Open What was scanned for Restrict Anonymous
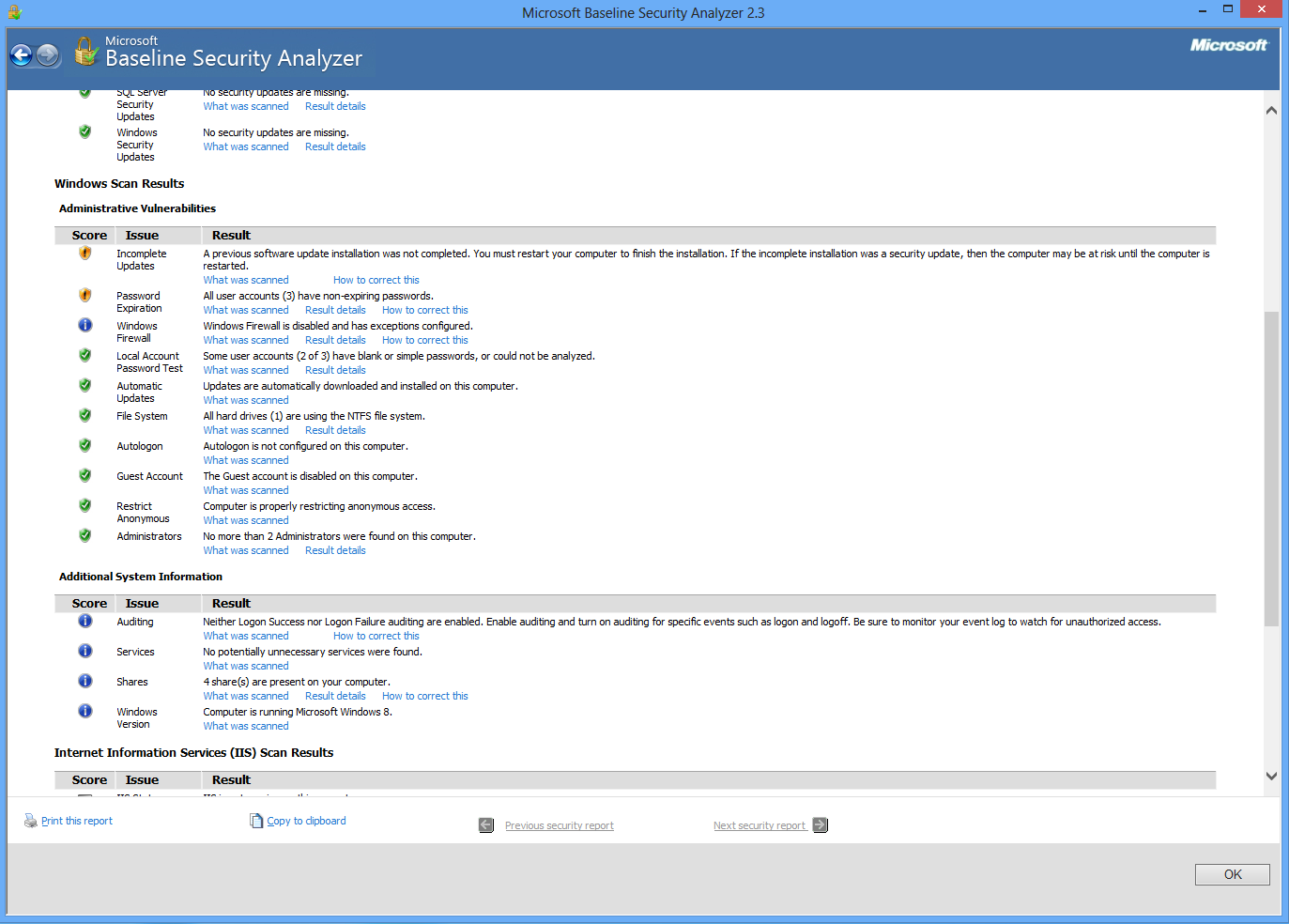This screenshot has width=1289, height=924. [x=246, y=520]
